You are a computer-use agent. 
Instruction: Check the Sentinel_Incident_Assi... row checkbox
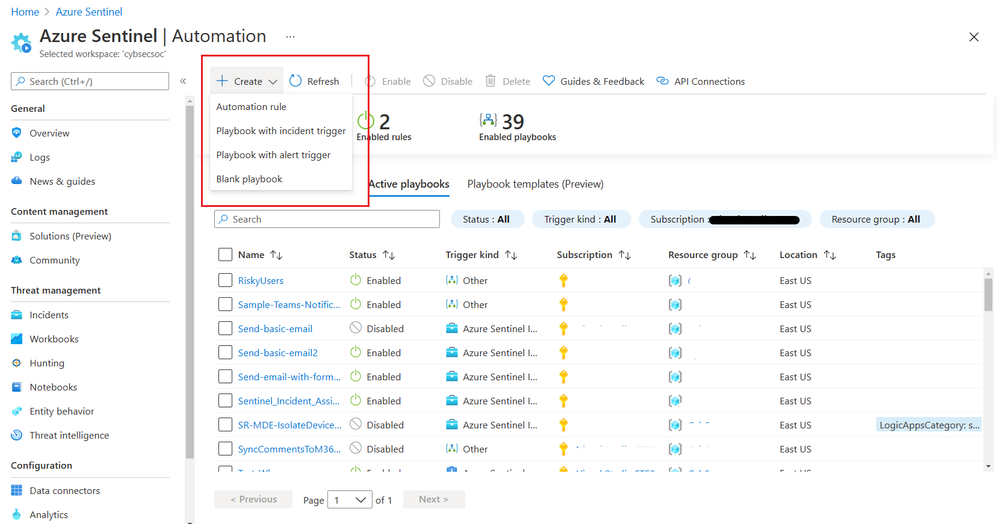[225, 400]
